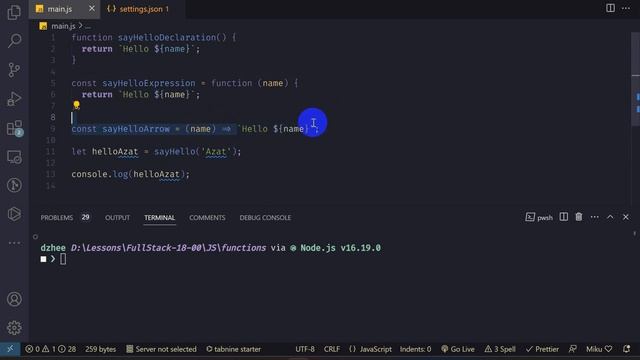Open the Problems panel tab
The image size is (640, 360).
tap(65, 218)
